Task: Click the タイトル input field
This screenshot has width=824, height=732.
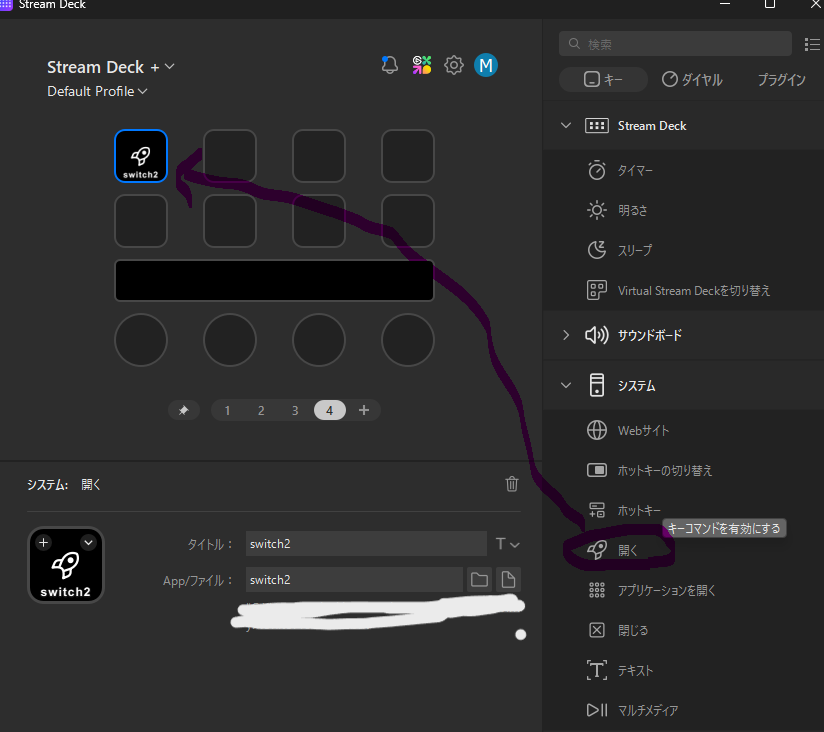Action: coord(366,544)
